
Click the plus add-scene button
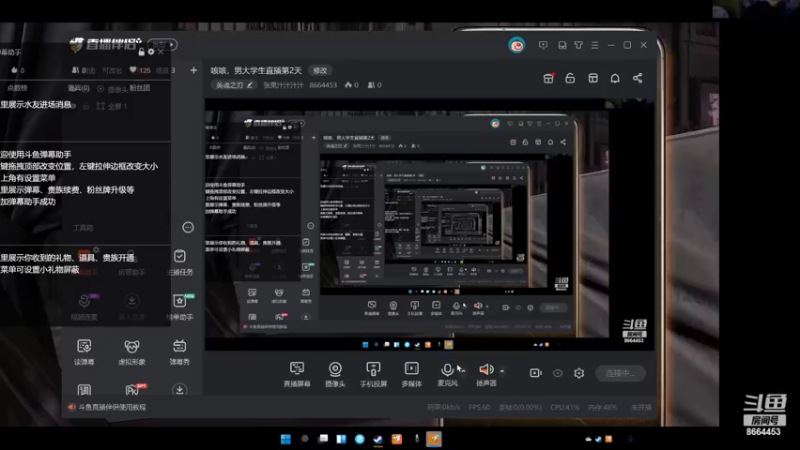tap(193, 70)
